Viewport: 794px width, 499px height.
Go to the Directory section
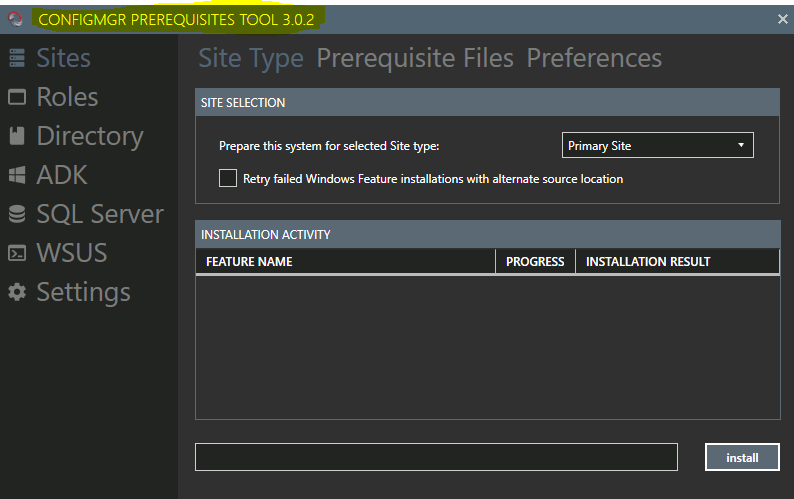(90, 137)
